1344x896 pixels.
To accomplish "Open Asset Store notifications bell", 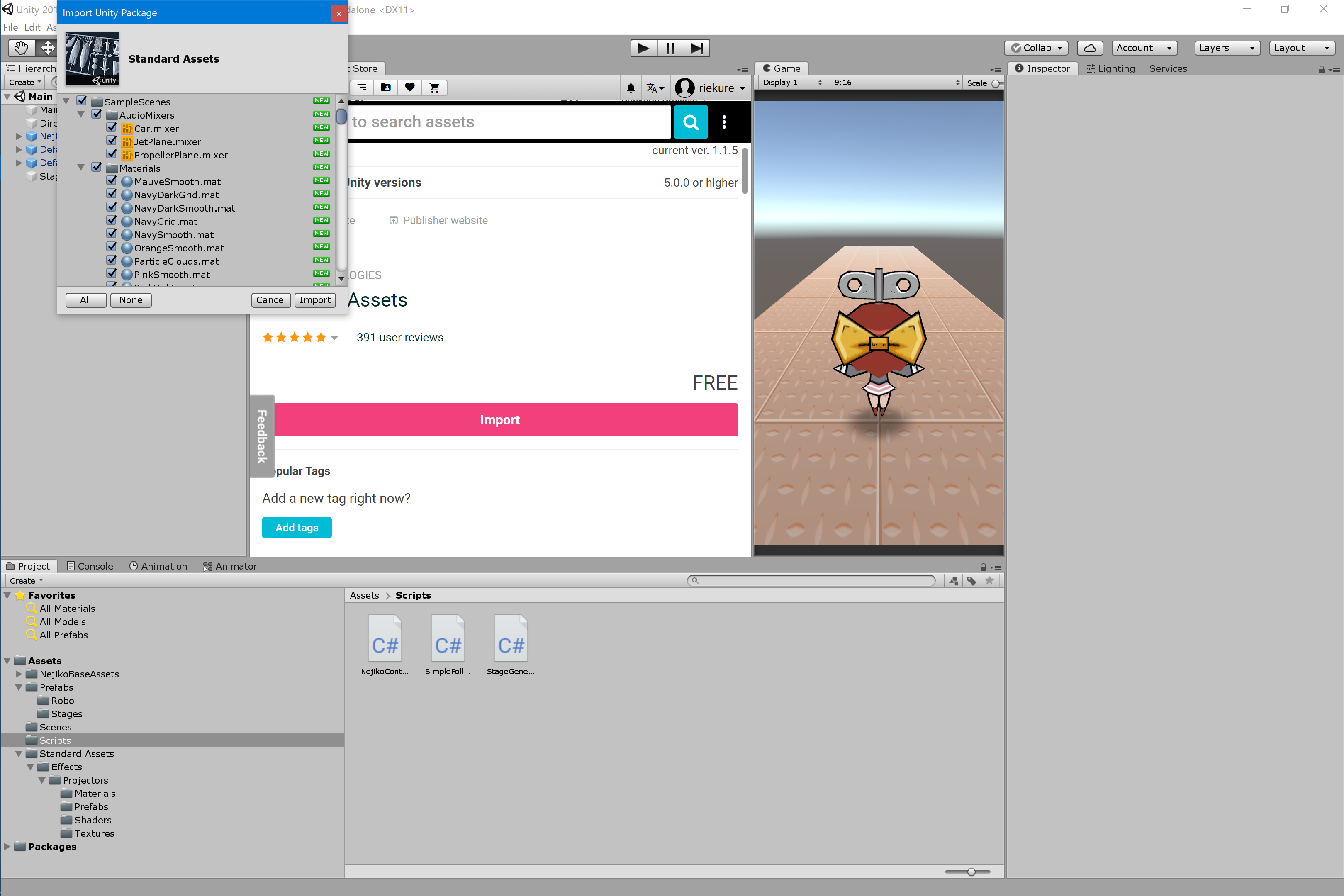I will 630,88.
